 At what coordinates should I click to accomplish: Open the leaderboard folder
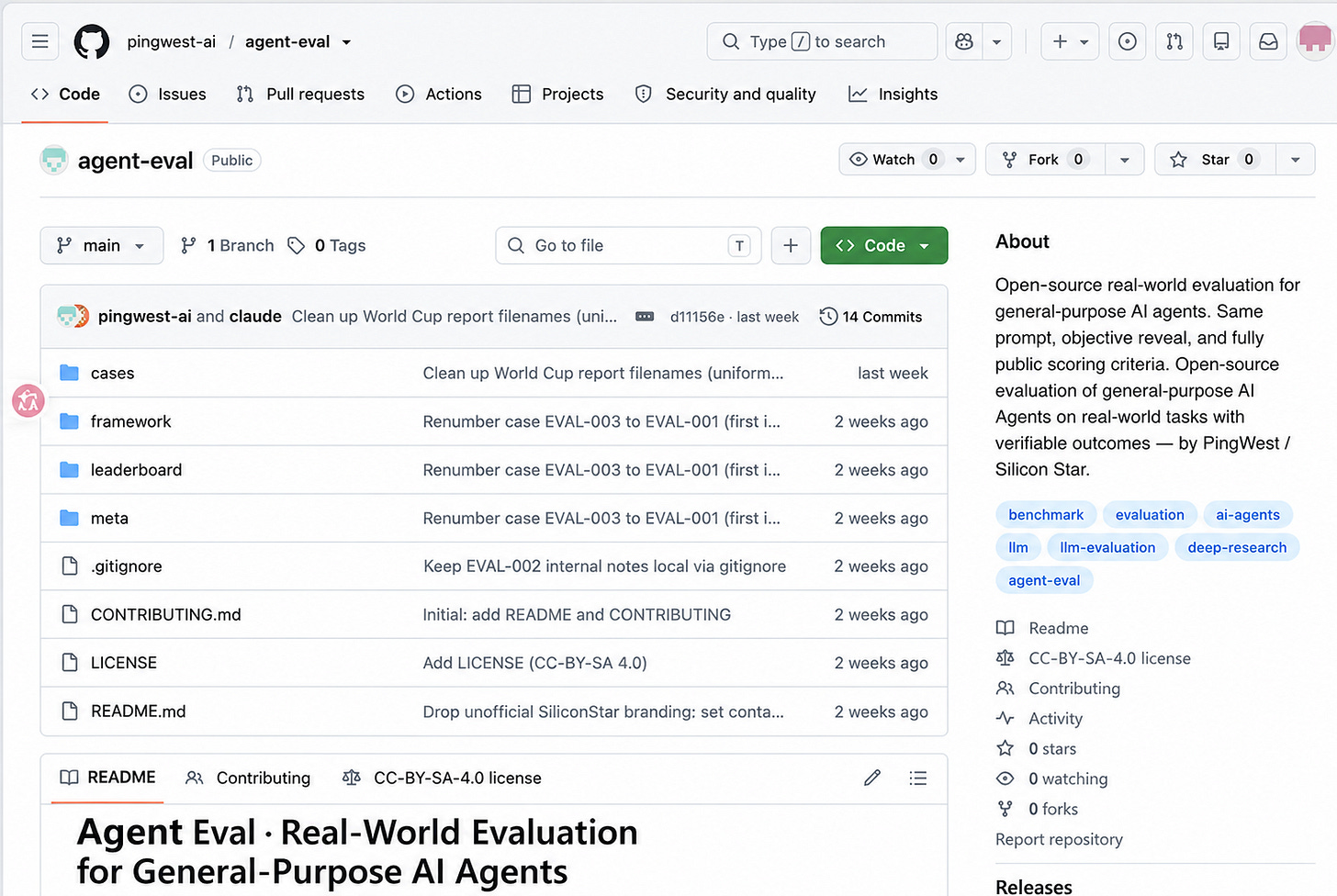[136, 470]
